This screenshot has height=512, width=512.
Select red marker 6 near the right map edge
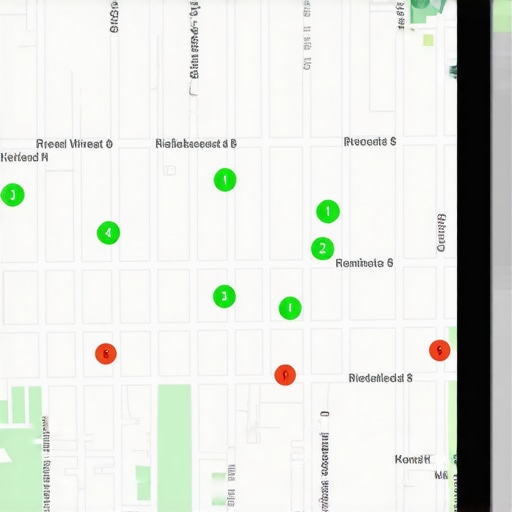click(x=440, y=350)
